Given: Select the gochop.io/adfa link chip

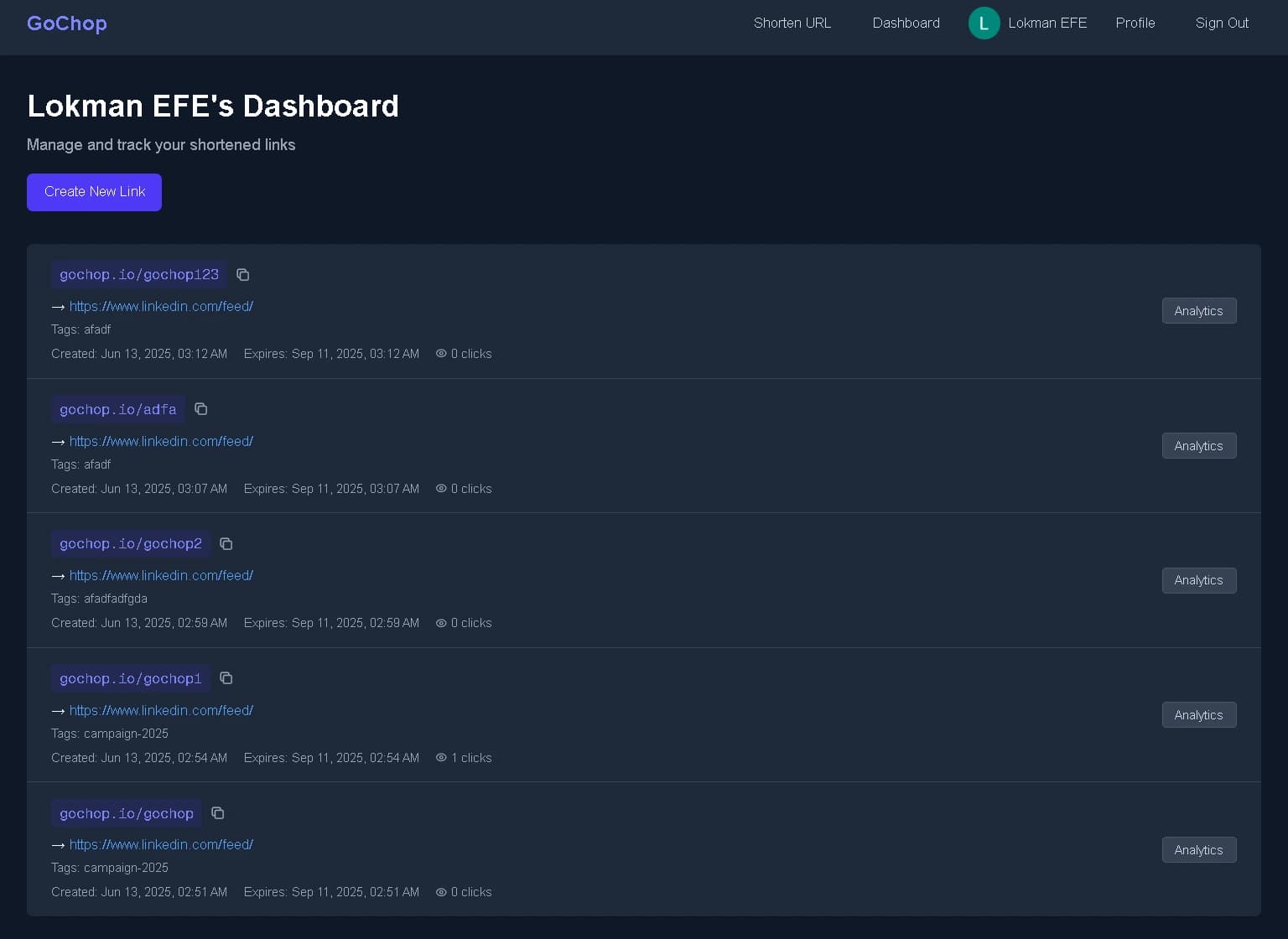Looking at the screenshot, I should pyautogui.click(x=117, y=409).
